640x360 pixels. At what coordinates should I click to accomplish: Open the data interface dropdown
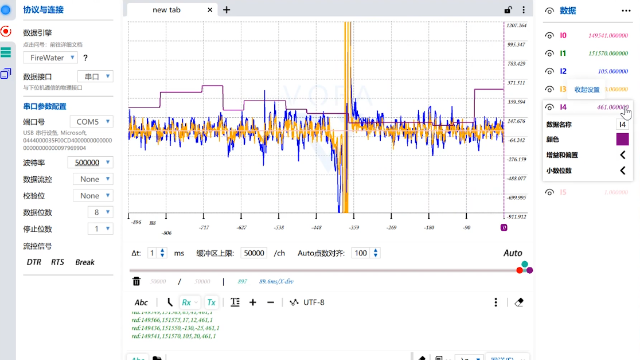coord(95,76)
